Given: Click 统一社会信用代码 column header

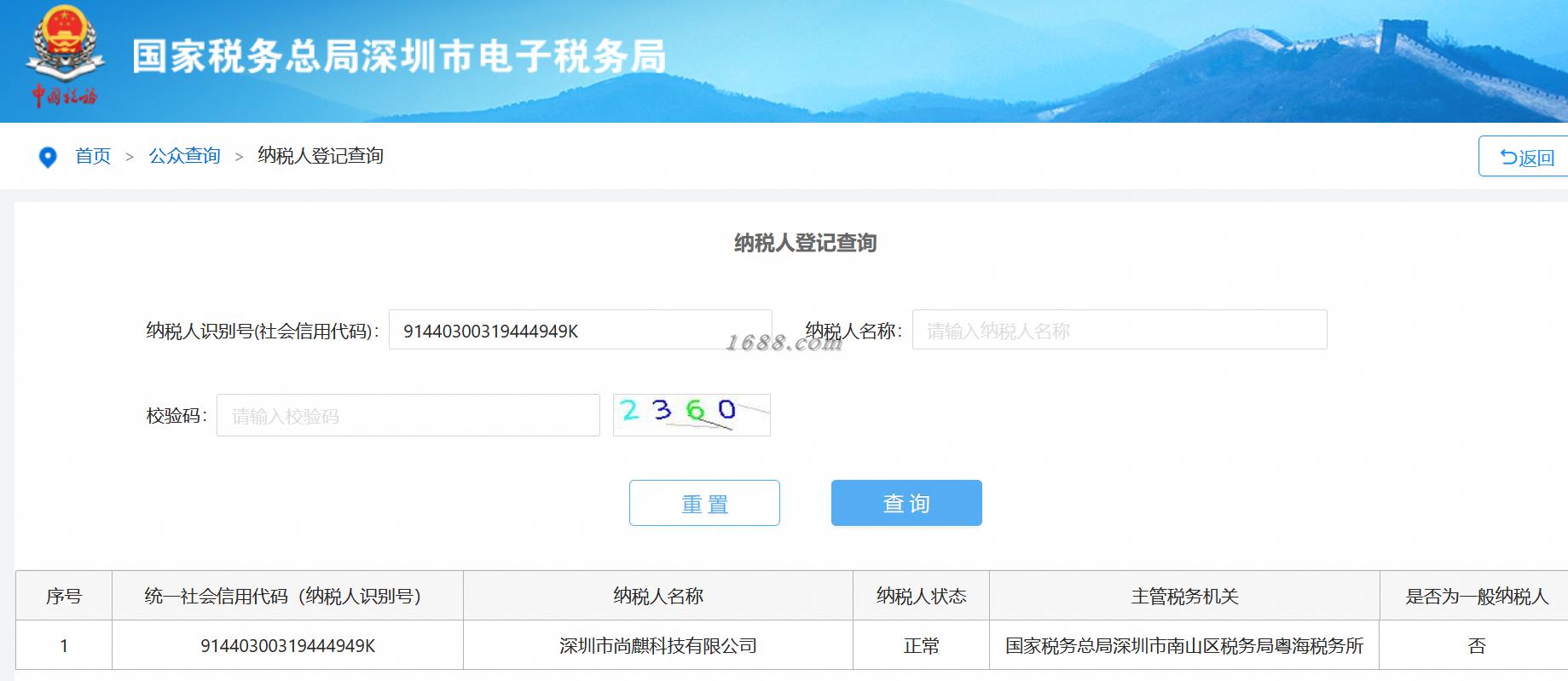Looking at the screenshot, I should [x=287, y=596].
